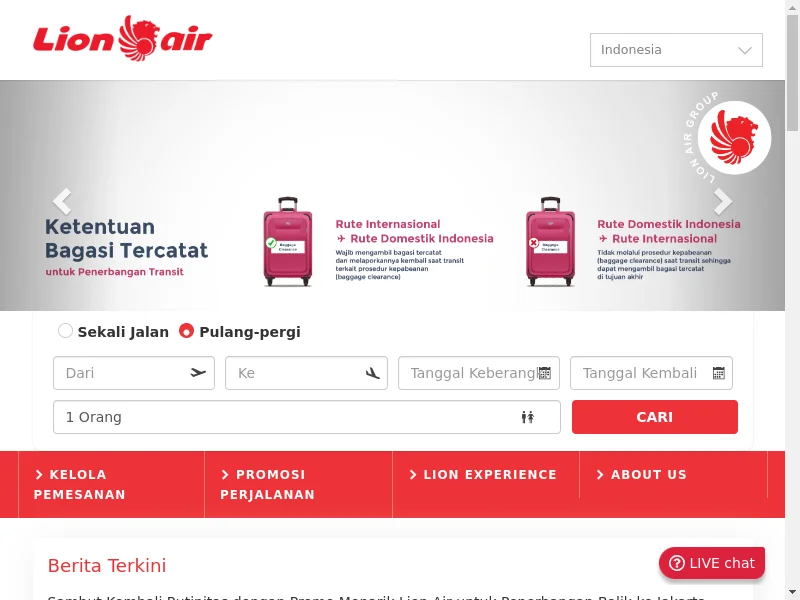Click the Lion Air logo in header
The height and width of the screenshot is (600, 800).
point(122,38)
